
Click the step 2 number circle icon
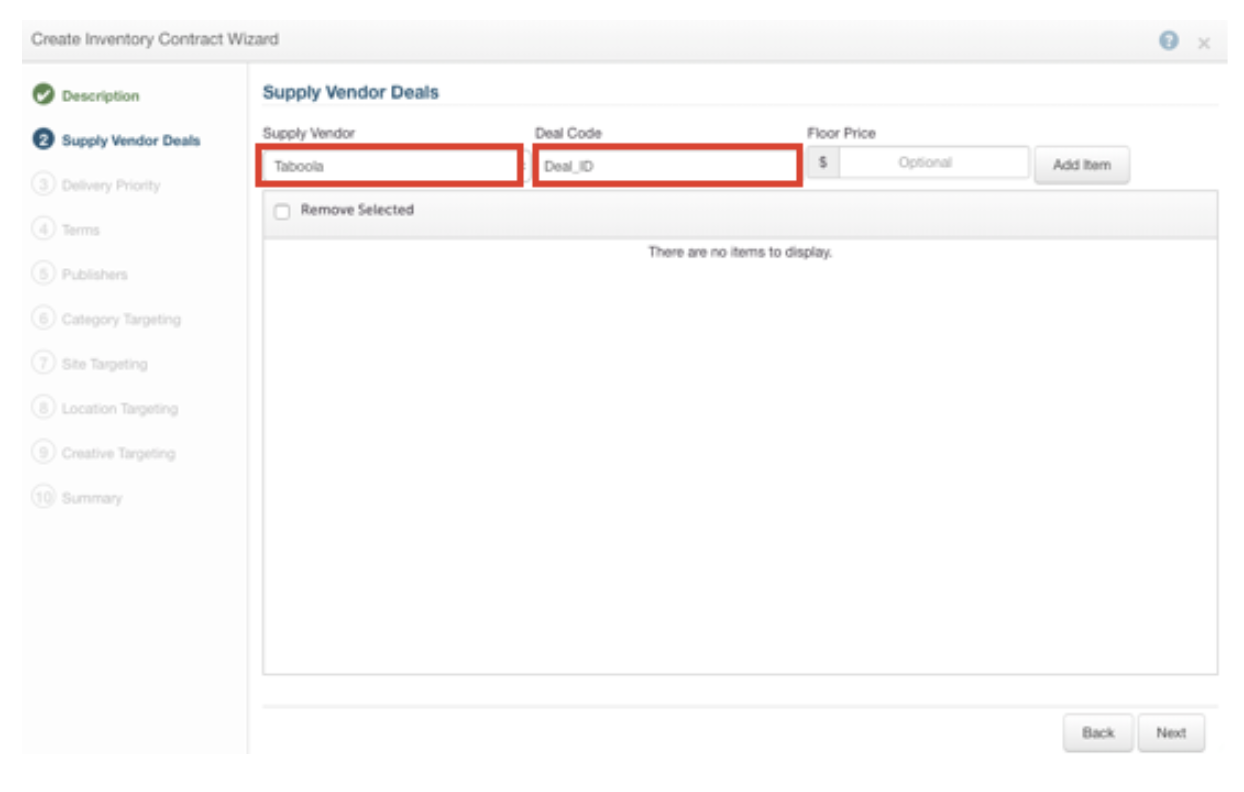point(42,140)
